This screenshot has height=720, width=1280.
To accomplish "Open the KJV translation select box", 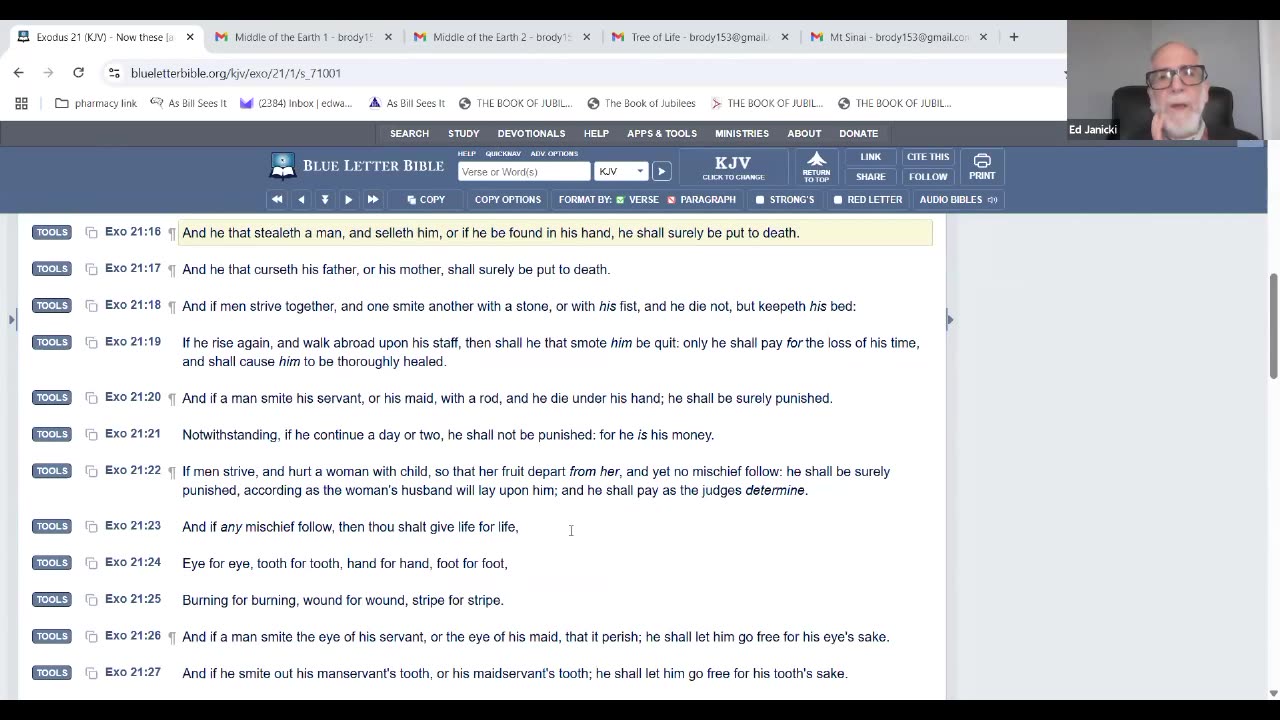I will (x=621, y=171).
